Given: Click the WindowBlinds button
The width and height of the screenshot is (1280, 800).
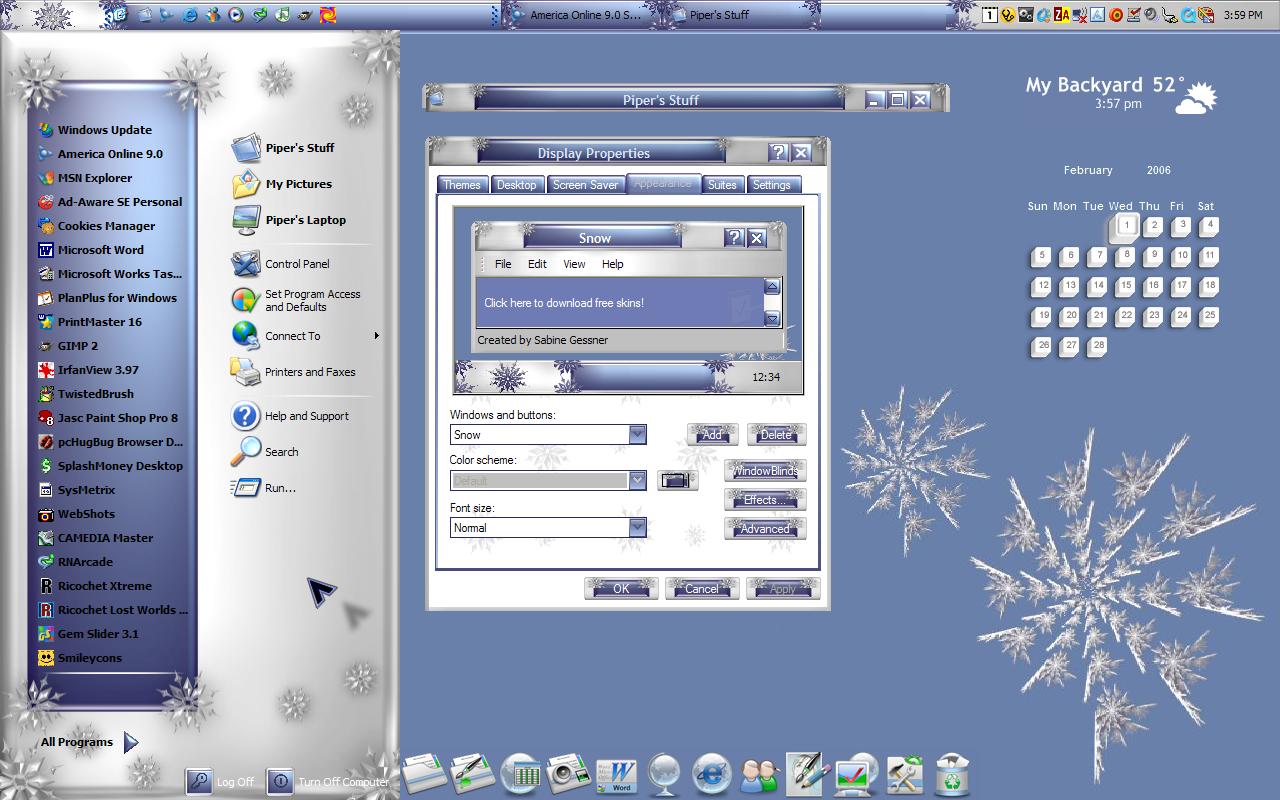Looking at the screenshot, I should [765, 471].
